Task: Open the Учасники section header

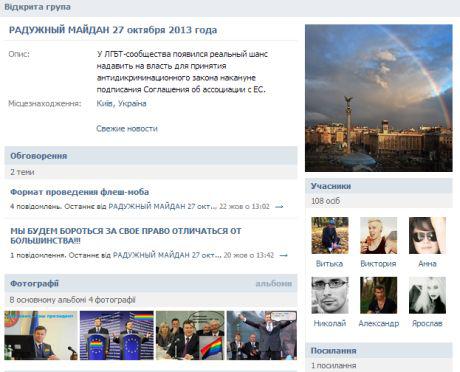Action: pyautogui.click(x=331, y=186)
